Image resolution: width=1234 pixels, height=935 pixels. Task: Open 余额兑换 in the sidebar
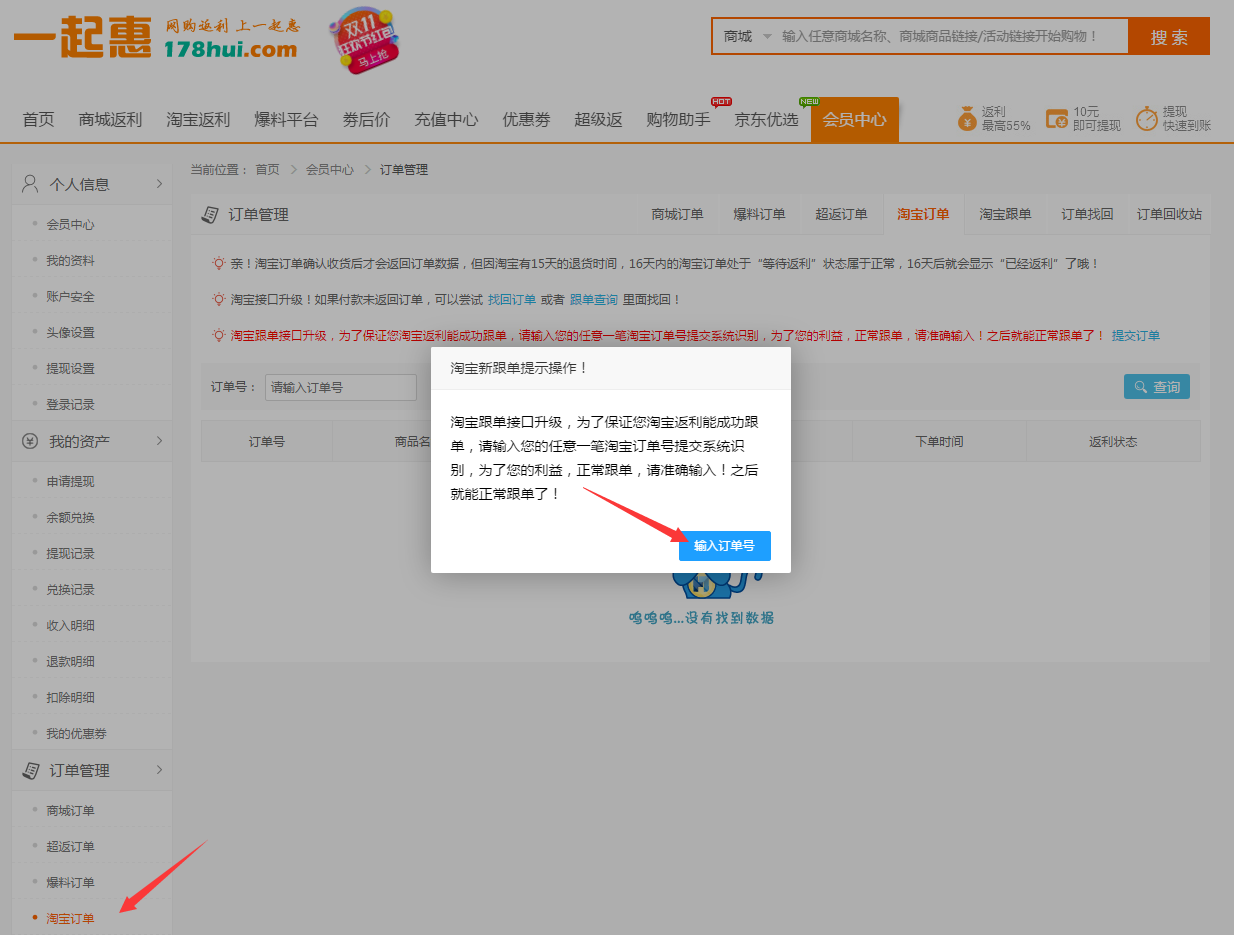click(x=70, y=518)
